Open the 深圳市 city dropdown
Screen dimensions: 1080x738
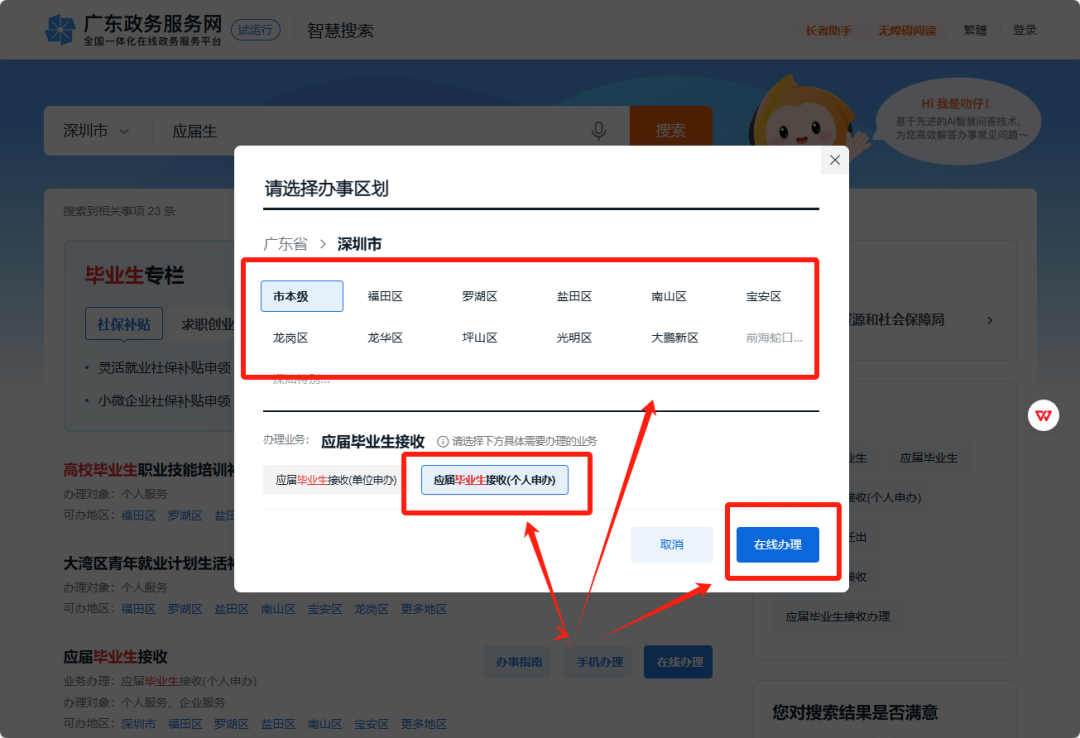(97, 131)
